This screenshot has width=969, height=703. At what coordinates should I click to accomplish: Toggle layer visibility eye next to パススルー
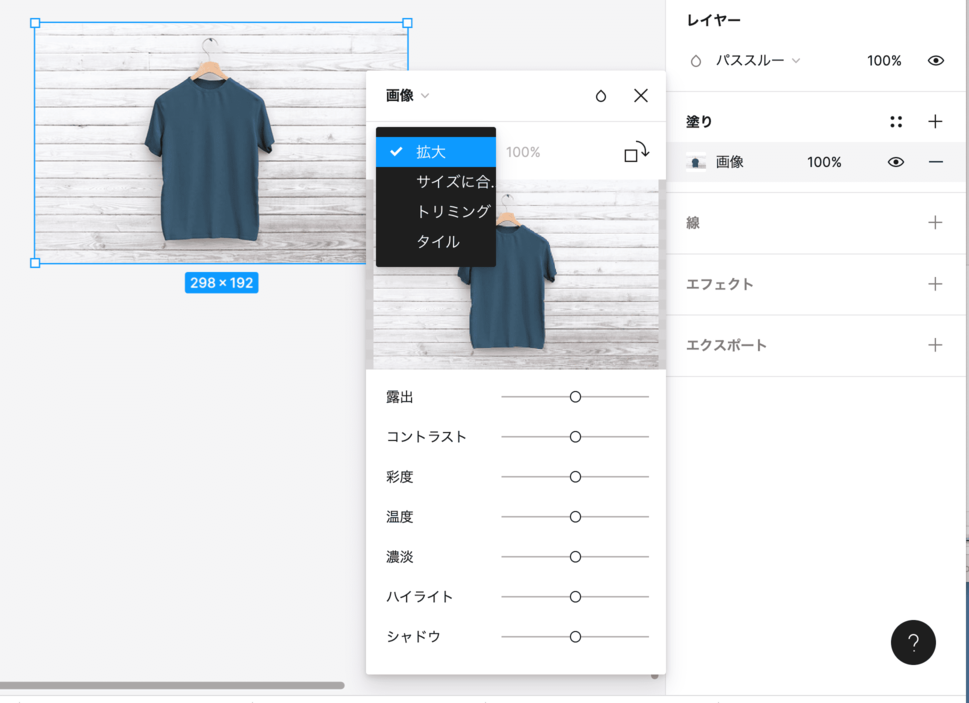(x=935, y=61)
